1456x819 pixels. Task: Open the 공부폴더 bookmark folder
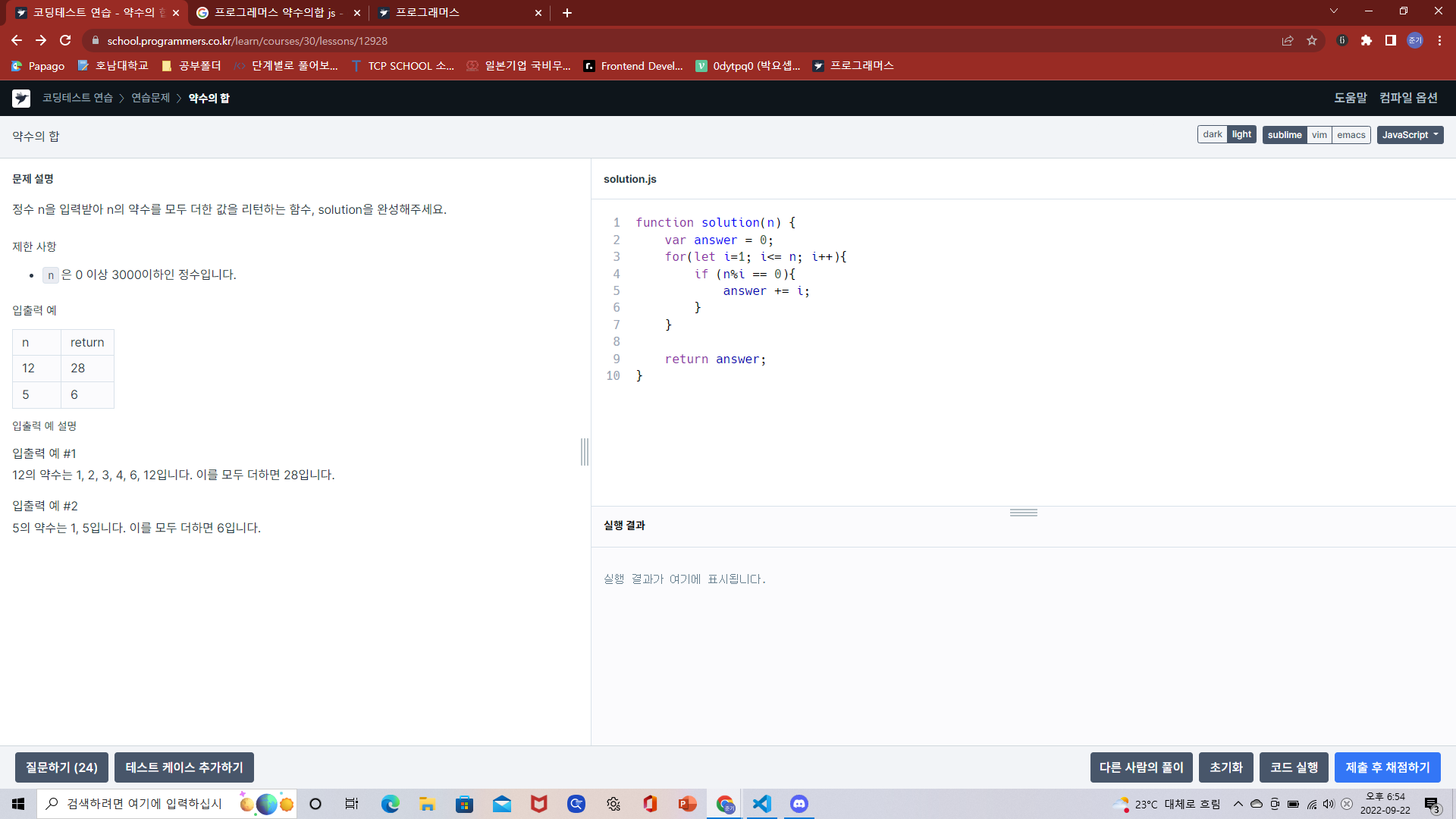[191, 66]
